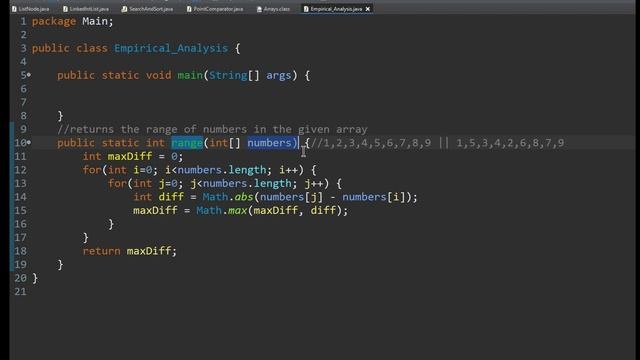Screen dimensions: 640x360
Task: Click the 'Math' class on line 14
Action: click(x=215, y=197)
